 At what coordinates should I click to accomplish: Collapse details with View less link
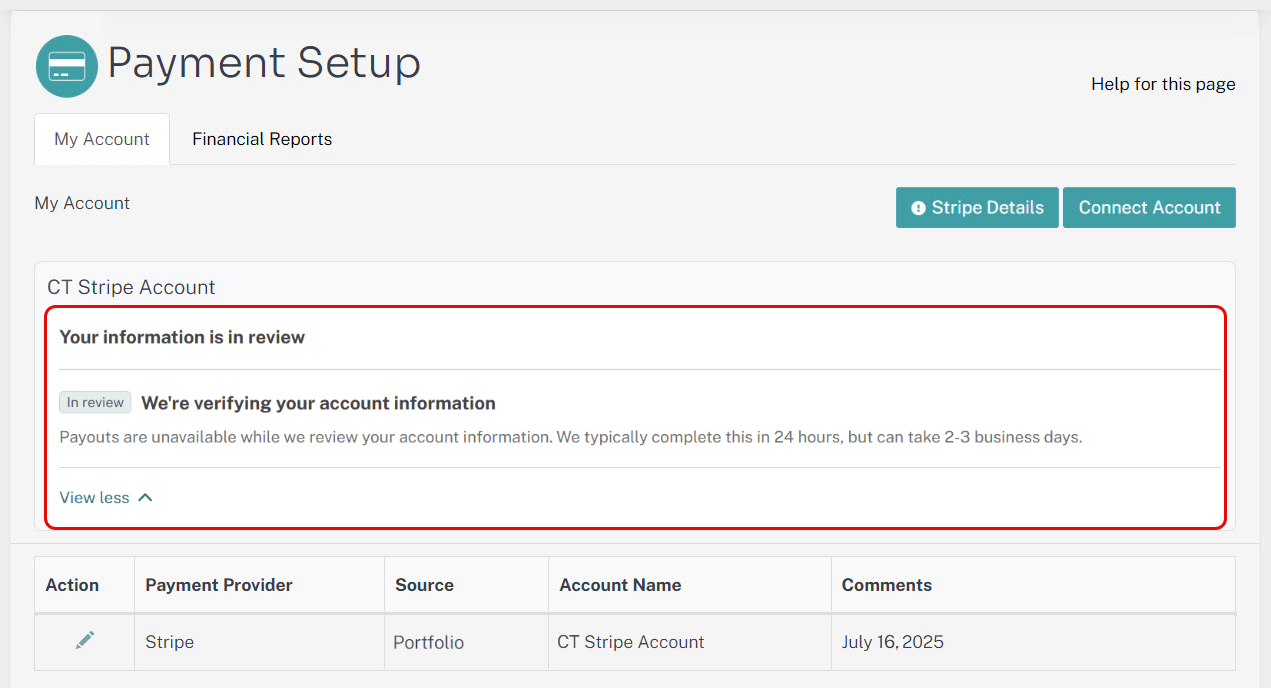(106, 497)
